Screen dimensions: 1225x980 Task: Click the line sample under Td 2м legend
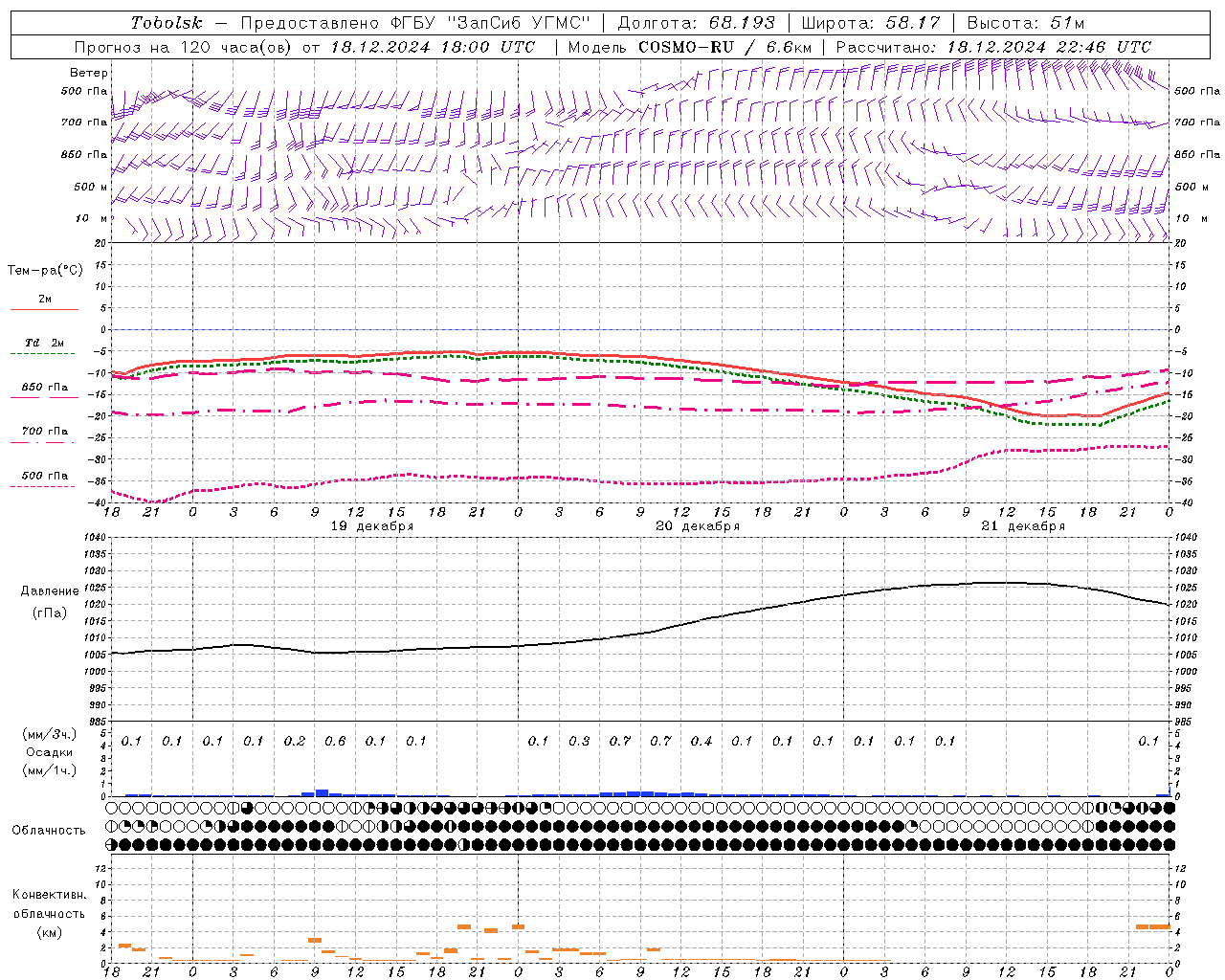(x=44, y=354)
